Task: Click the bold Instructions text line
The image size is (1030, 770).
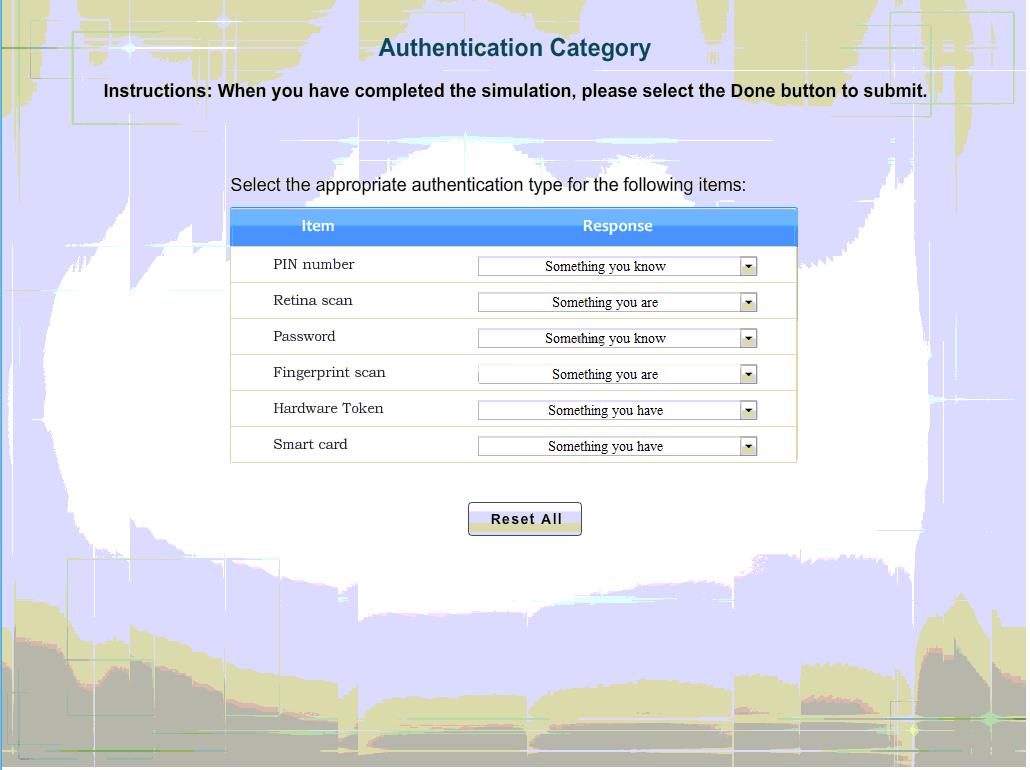Action: click(x=515, y=91)
